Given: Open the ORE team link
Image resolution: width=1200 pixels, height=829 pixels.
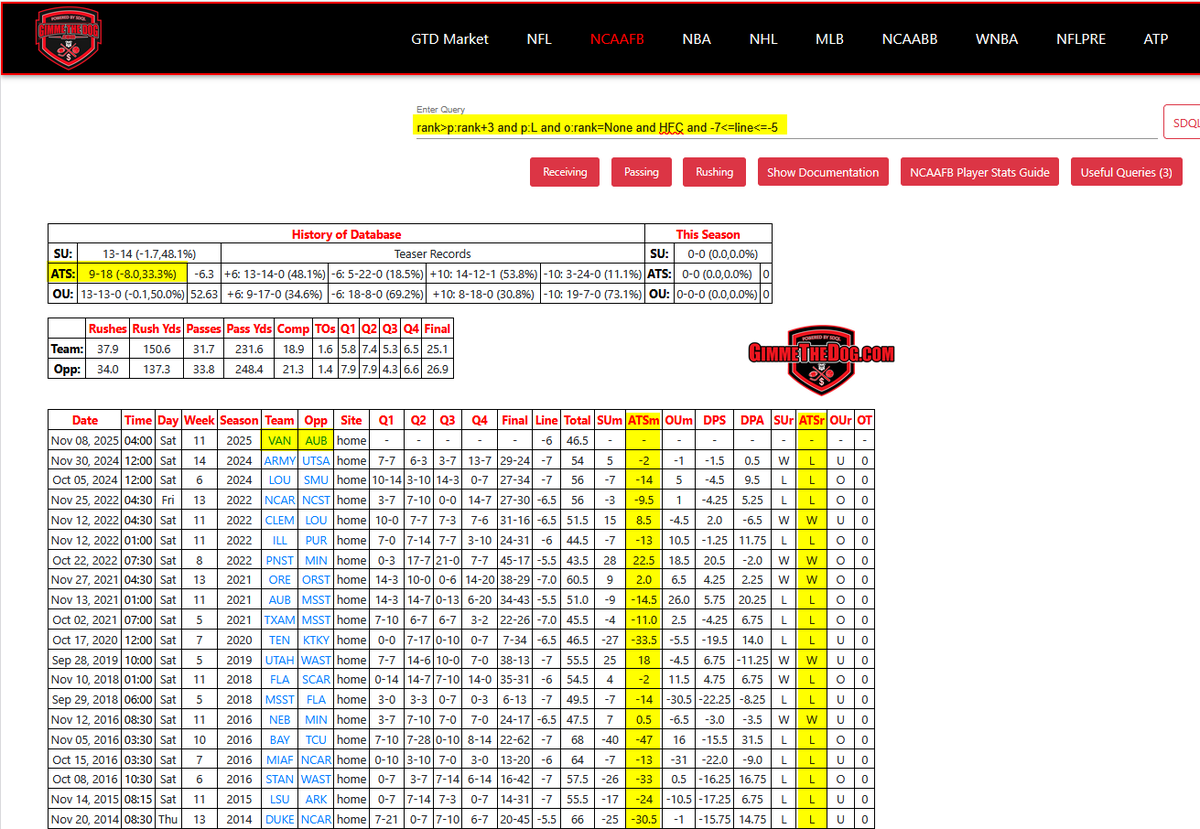Looking at the screenshot, I should coord(280,580).
